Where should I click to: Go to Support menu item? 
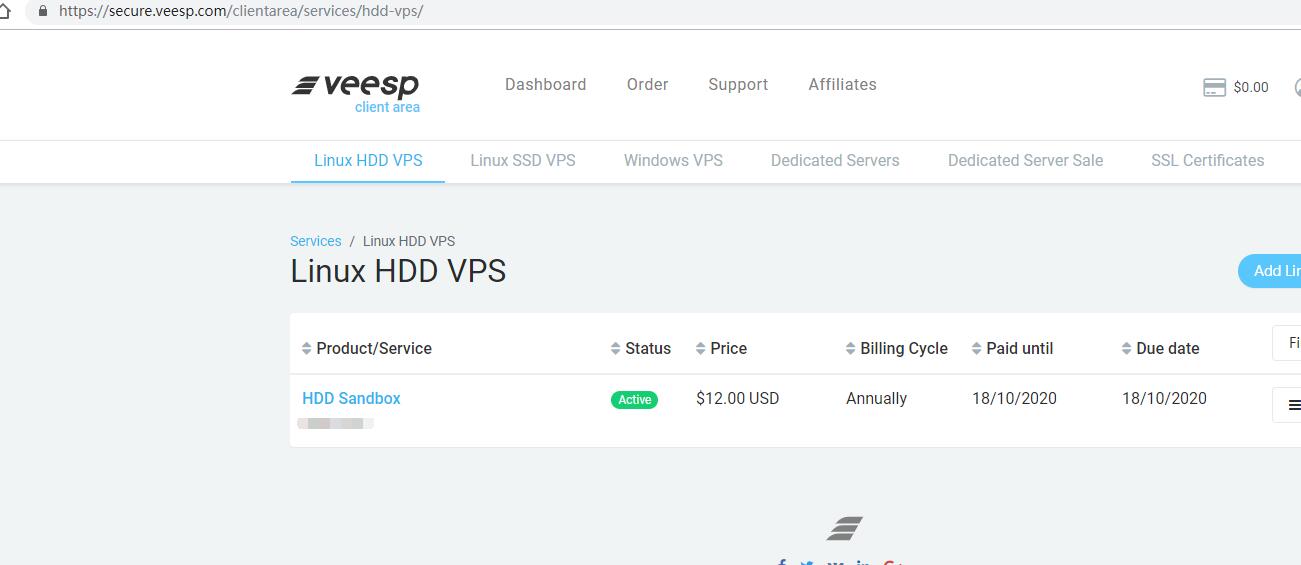click(x=738, y=85)
